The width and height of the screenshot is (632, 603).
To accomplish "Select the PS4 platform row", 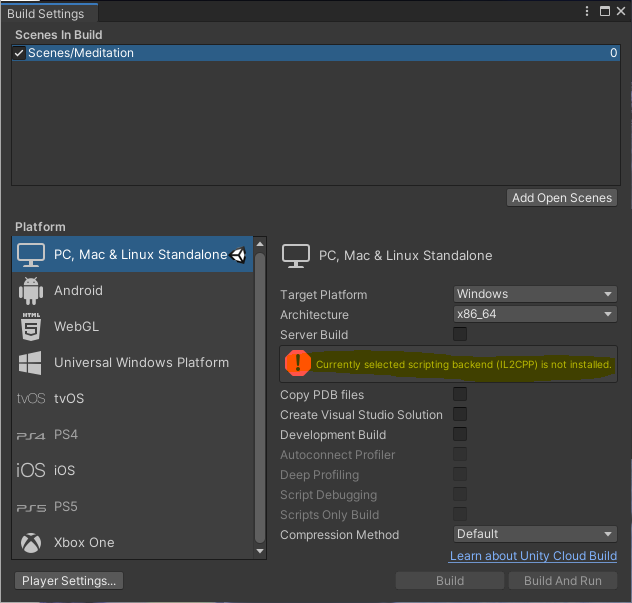I will coord(133,435).
